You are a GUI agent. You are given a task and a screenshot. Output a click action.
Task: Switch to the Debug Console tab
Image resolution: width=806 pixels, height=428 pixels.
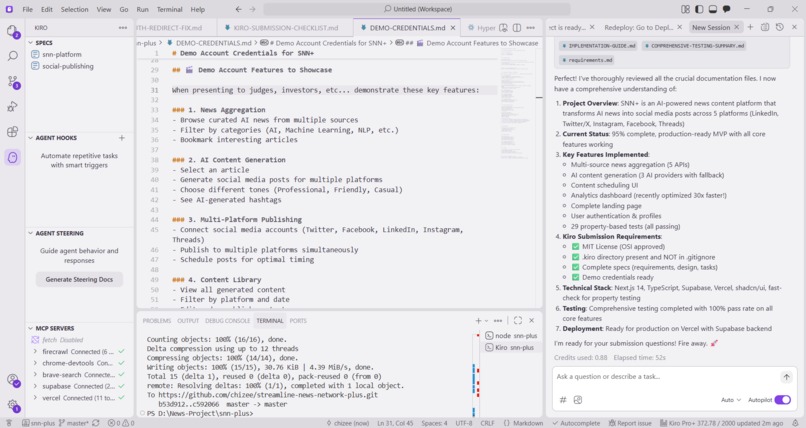227,321
